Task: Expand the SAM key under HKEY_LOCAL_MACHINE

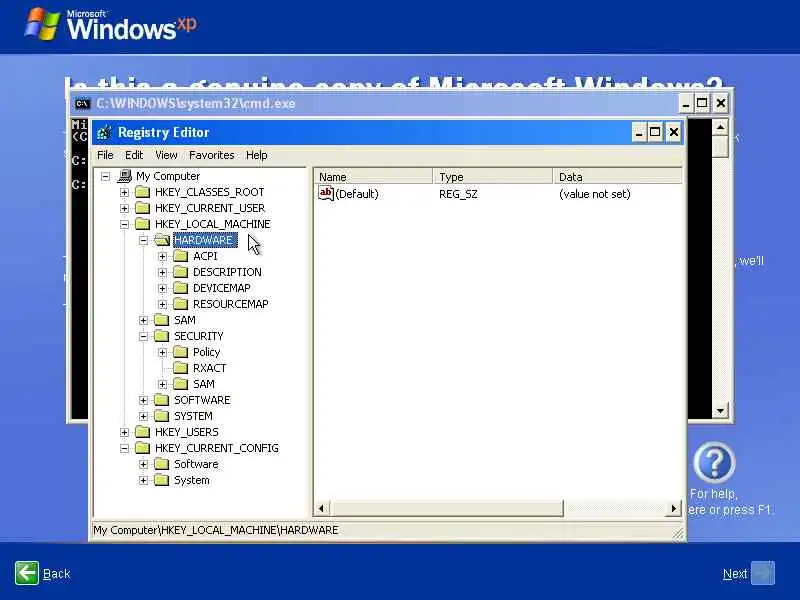Action: coord(143,320)
